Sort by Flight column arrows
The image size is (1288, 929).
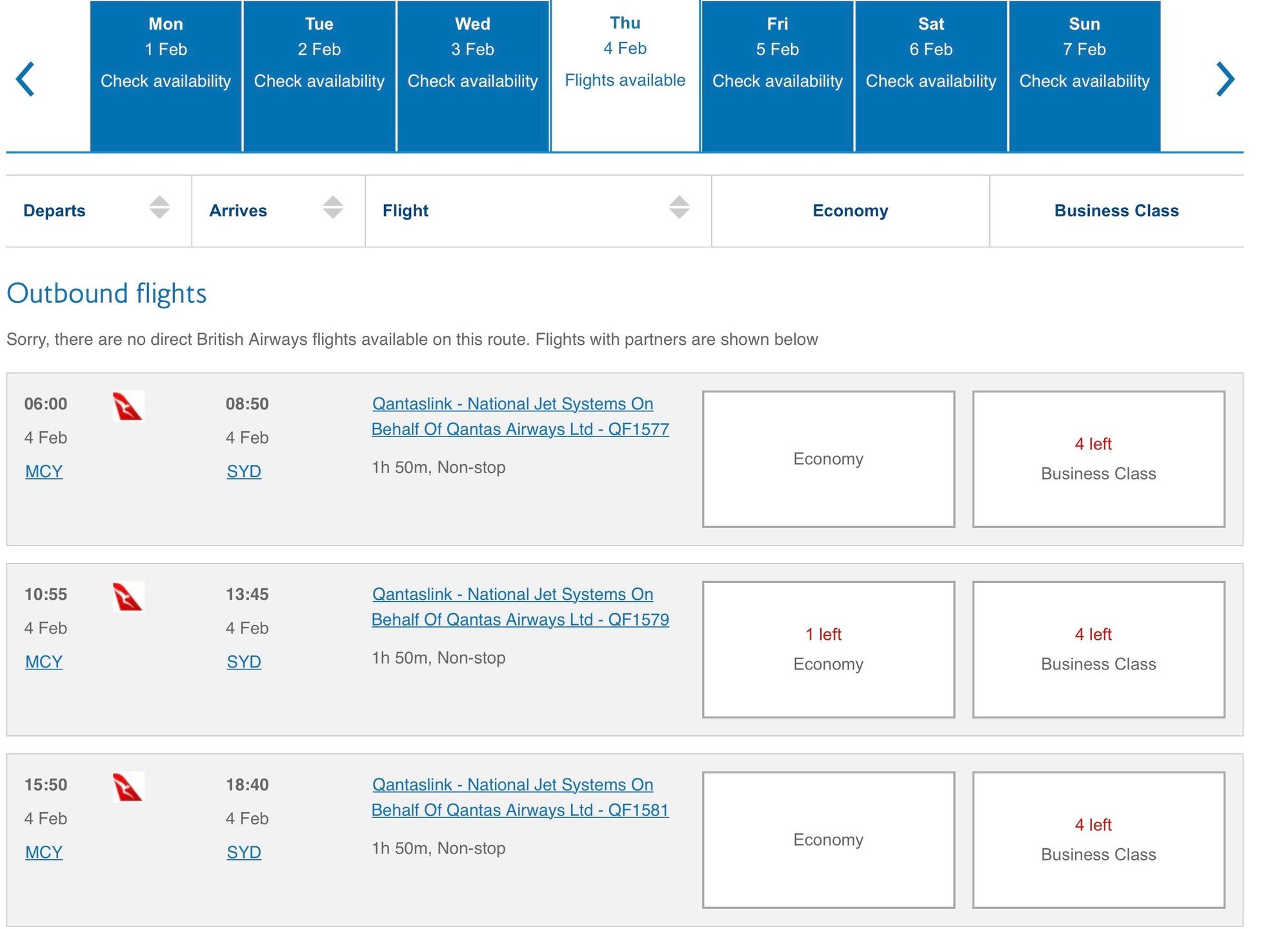click(679, 207)
